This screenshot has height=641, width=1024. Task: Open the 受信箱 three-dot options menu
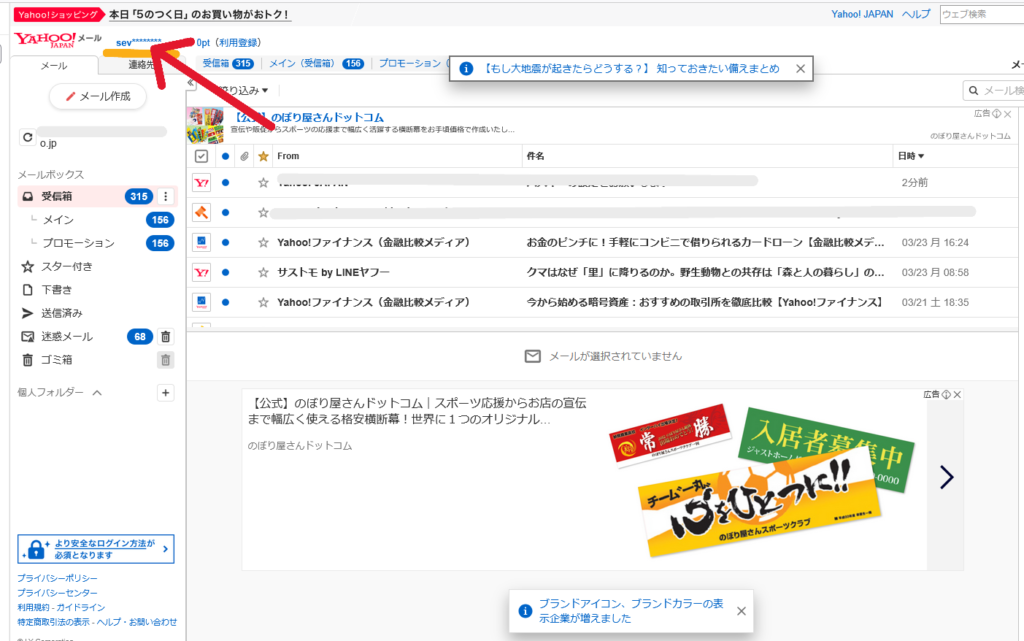[x=166, y=197]
